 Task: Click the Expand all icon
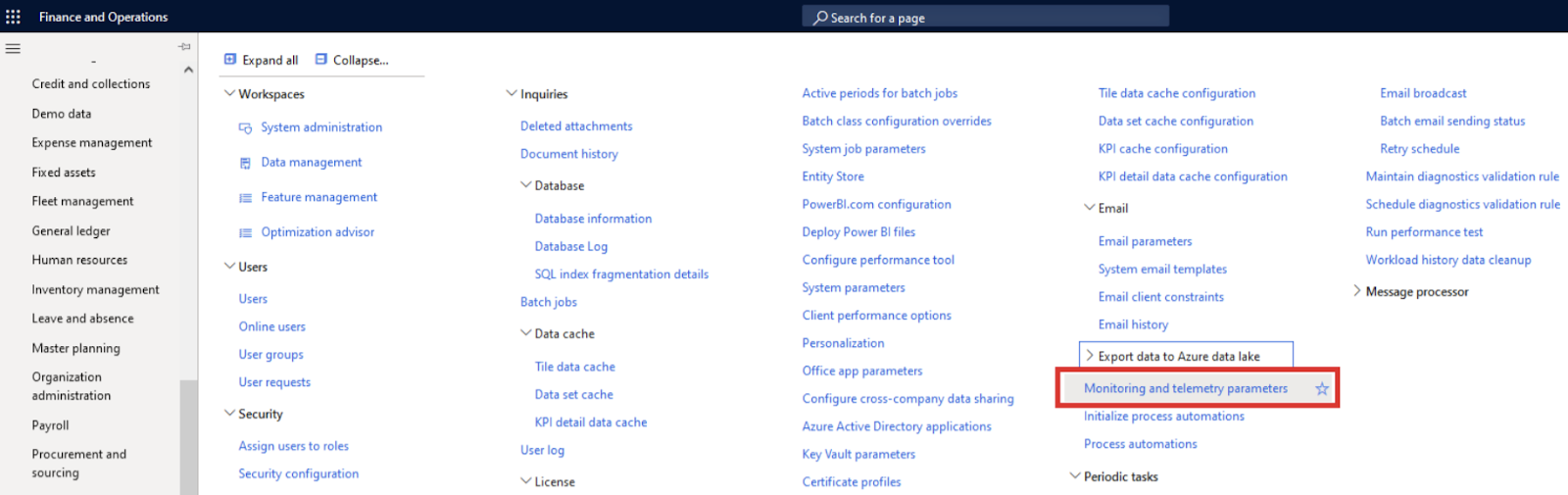click(x=230, y=60)
